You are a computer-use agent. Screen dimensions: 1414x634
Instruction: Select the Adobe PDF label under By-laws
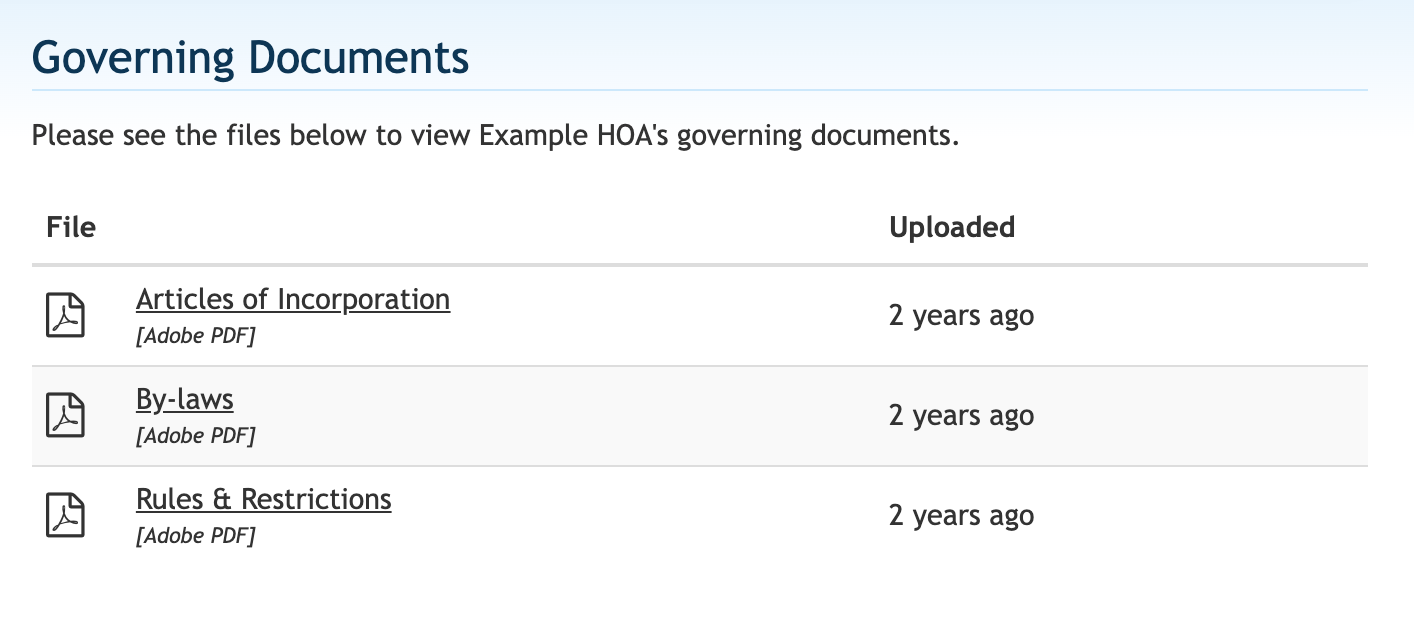[x=196, y=436]
